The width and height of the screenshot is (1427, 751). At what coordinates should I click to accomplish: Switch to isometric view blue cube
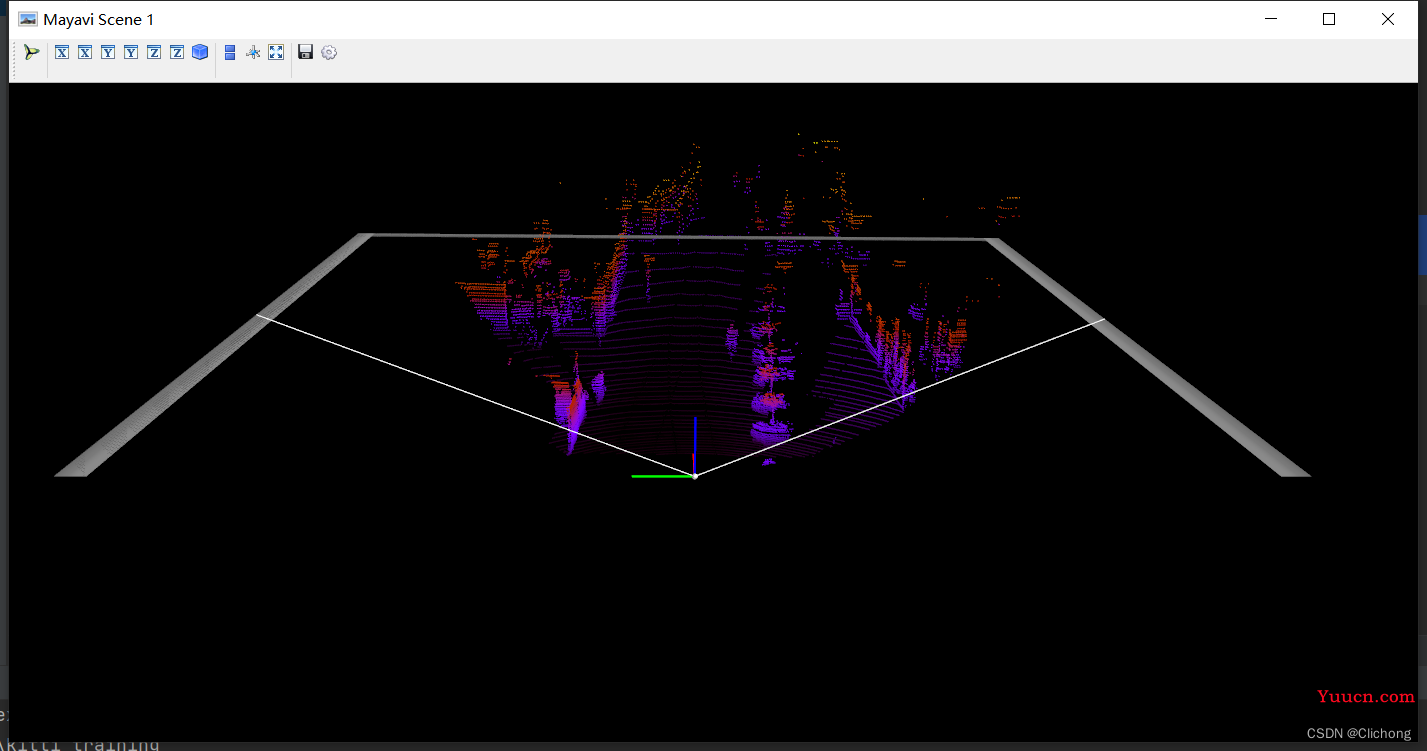200,52
